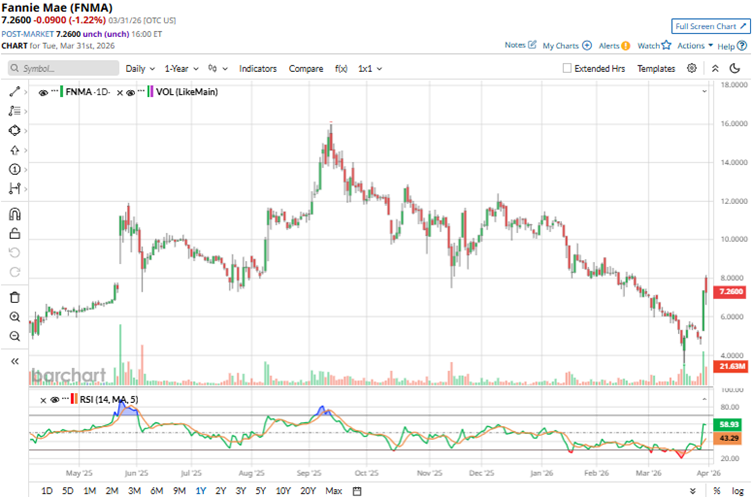Click the 7.2600 last price label

point(729,292)
